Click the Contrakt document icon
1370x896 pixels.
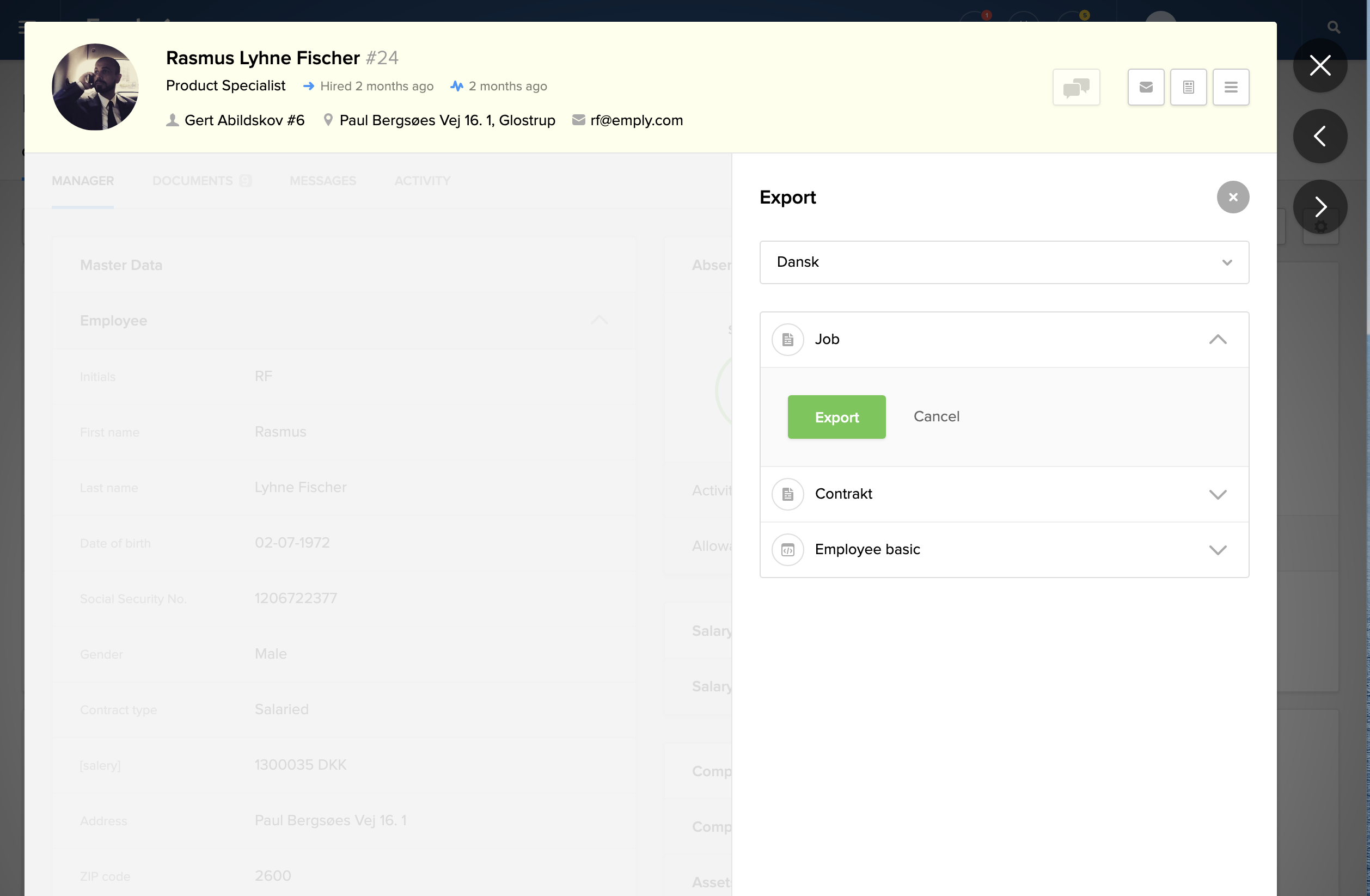point(787,494)
